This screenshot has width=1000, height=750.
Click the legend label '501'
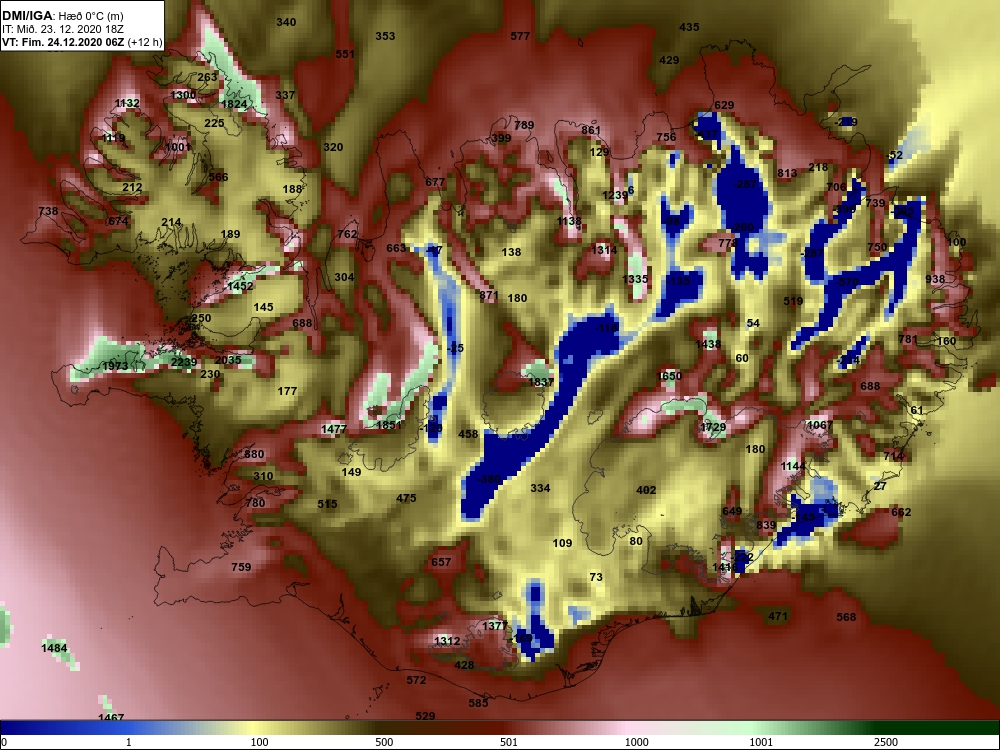click(x=509, y=742)
